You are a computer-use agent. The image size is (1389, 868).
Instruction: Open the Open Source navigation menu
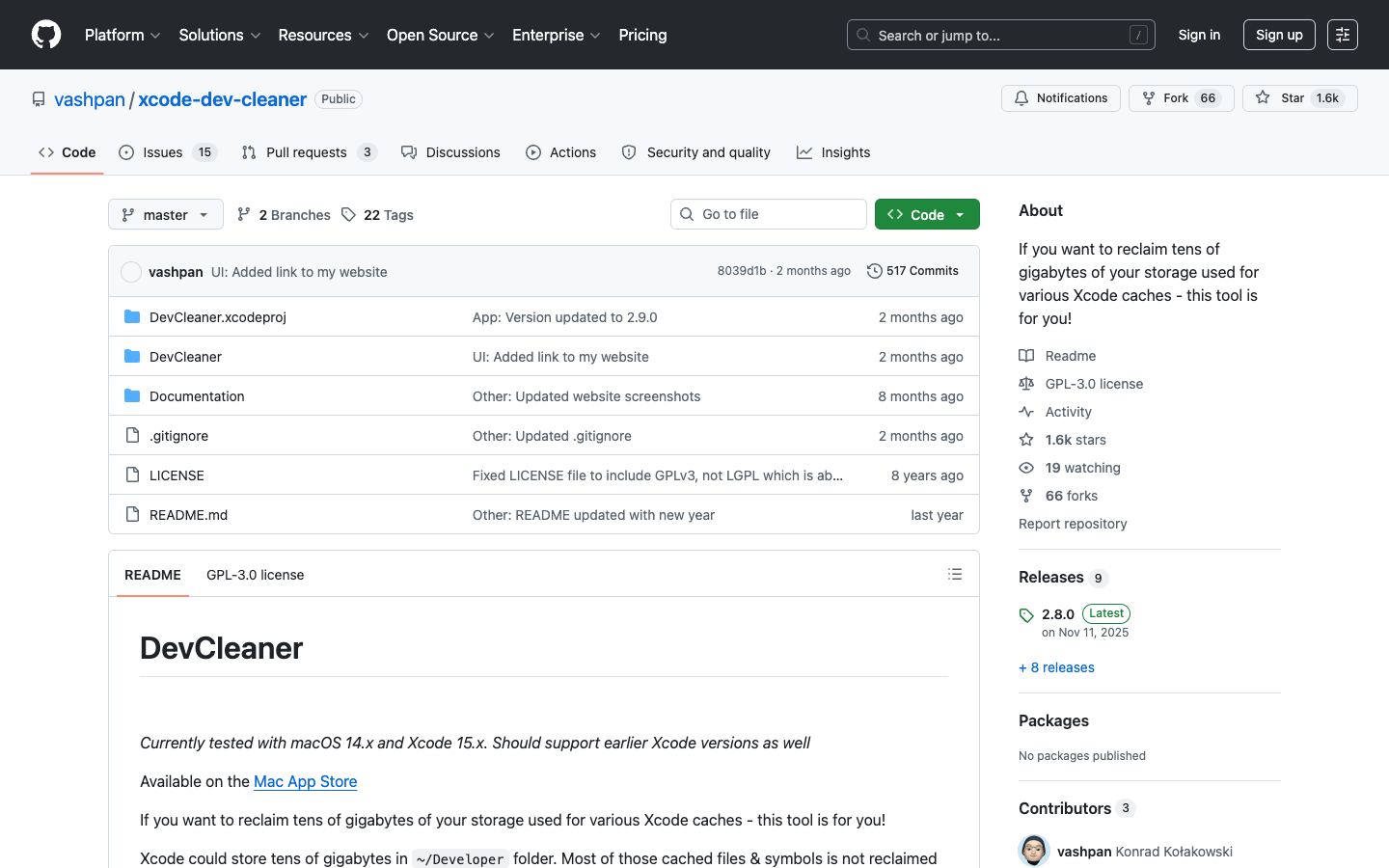tap(441, 35)
